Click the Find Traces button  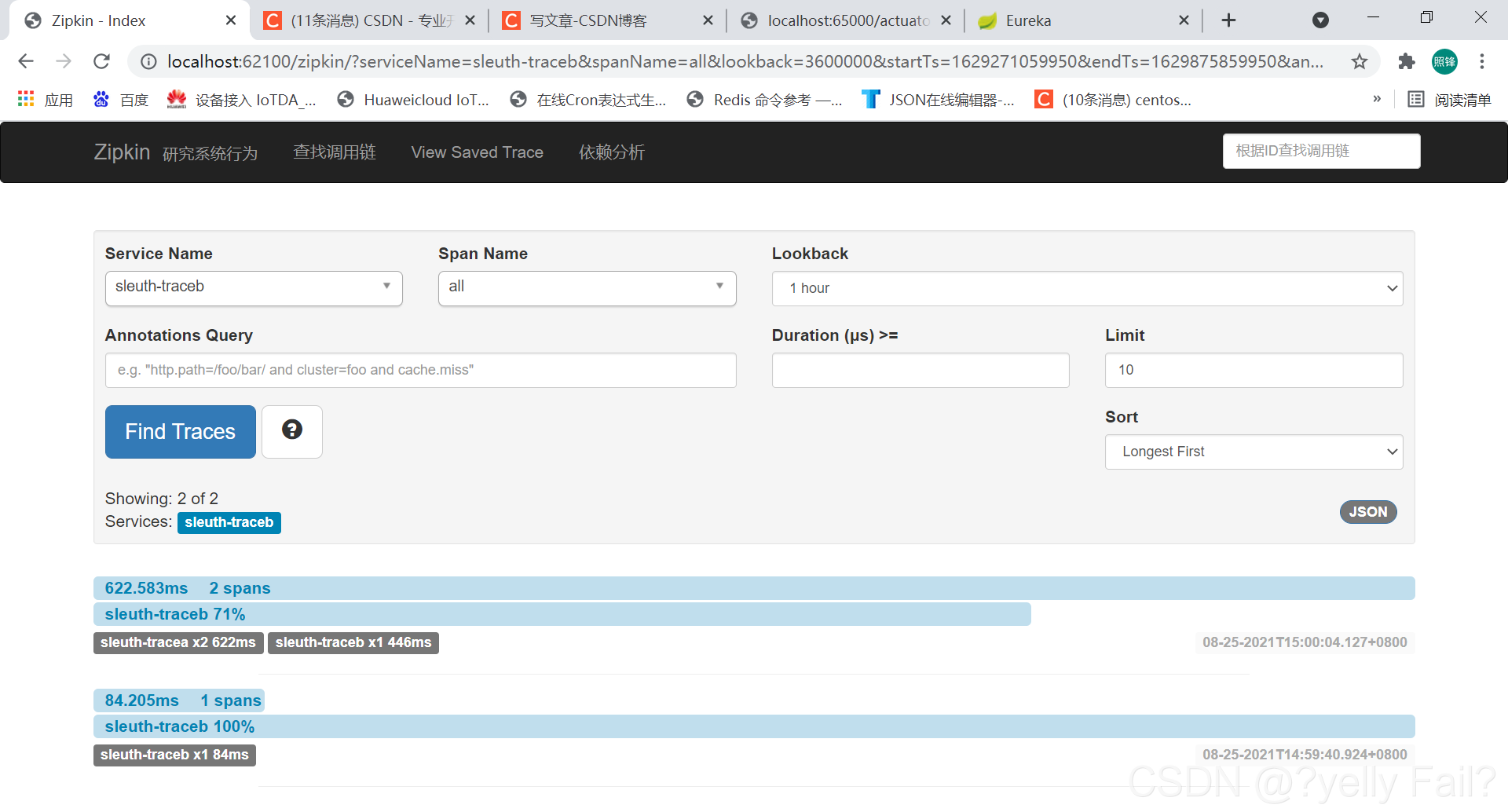coord(181,431)
